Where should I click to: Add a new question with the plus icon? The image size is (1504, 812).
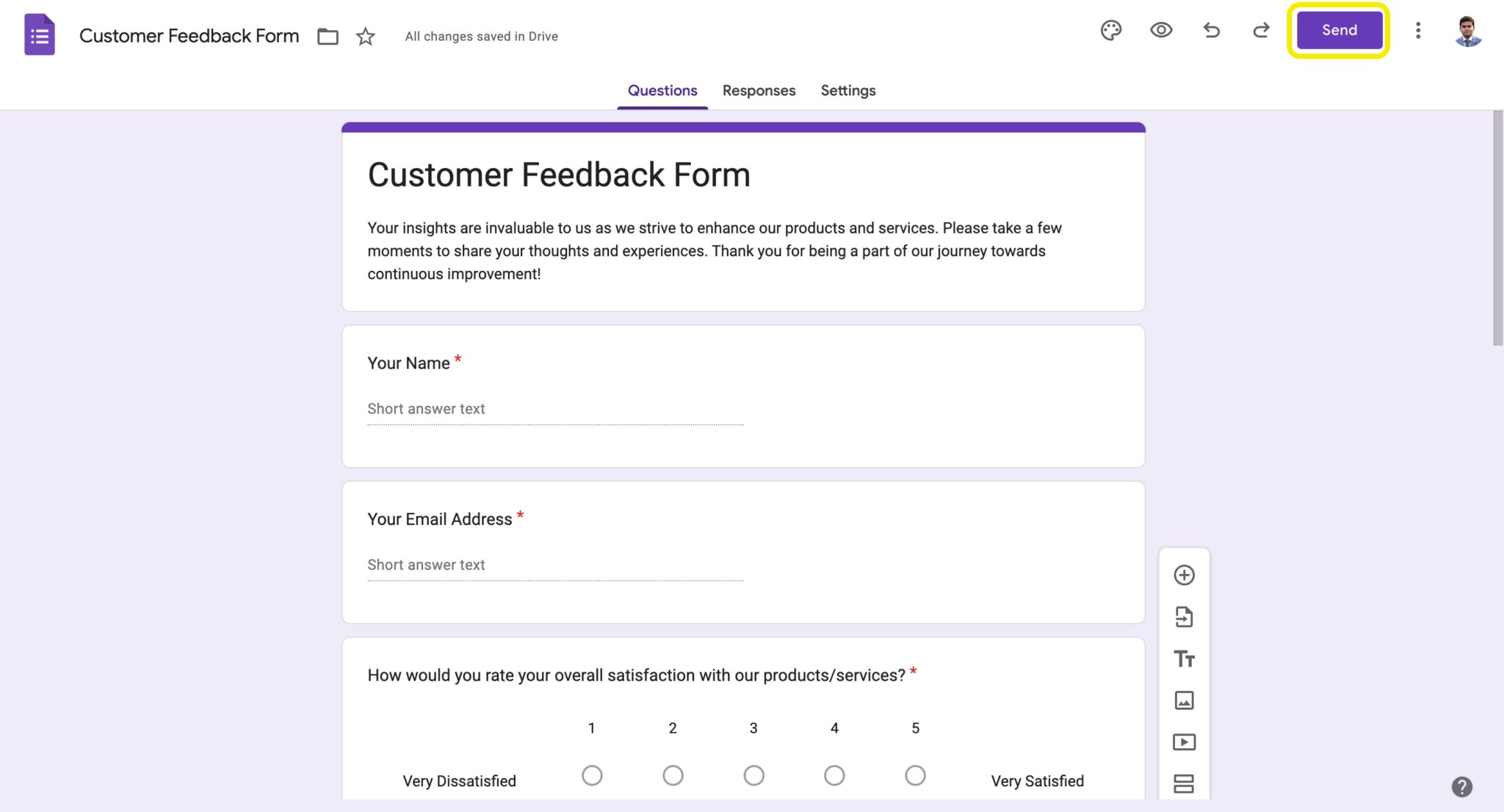point(1184,575)
